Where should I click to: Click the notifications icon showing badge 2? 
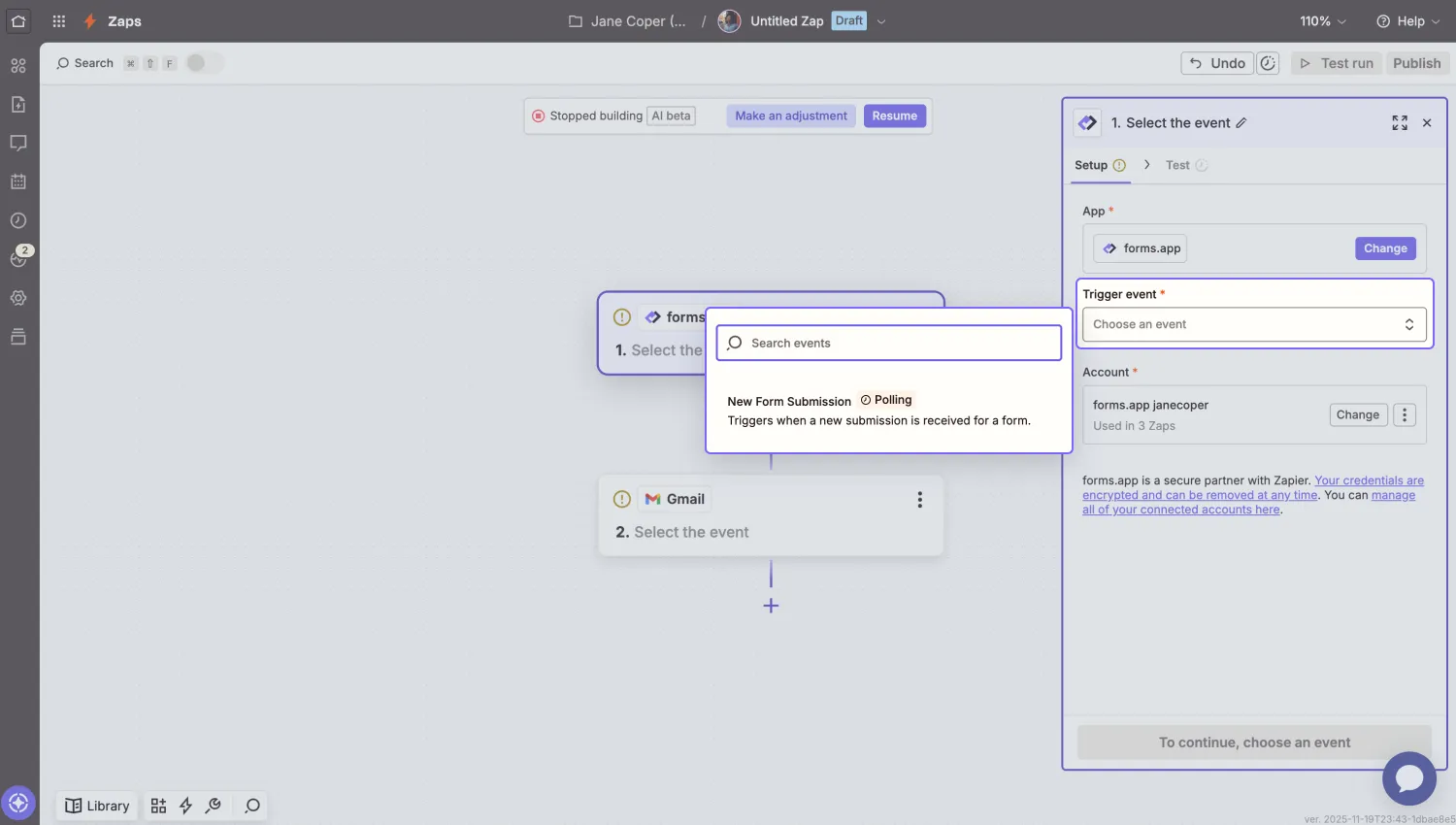[18, 258]
